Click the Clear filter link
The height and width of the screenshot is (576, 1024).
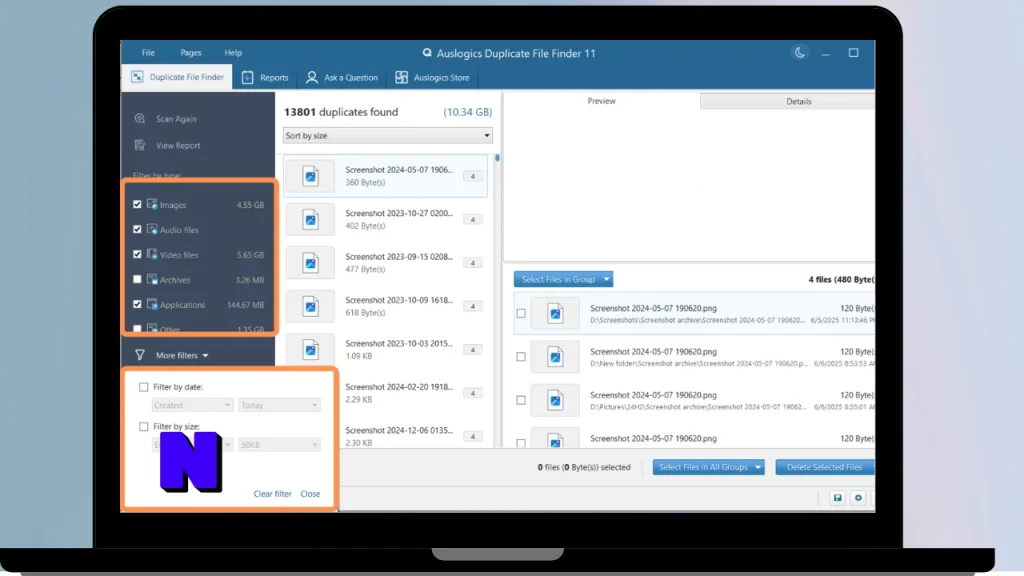(272, 494)
